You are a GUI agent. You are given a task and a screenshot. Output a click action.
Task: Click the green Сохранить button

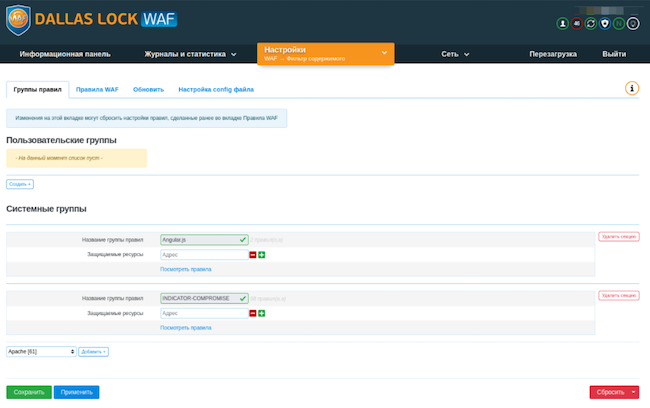[x=29, y=392]
